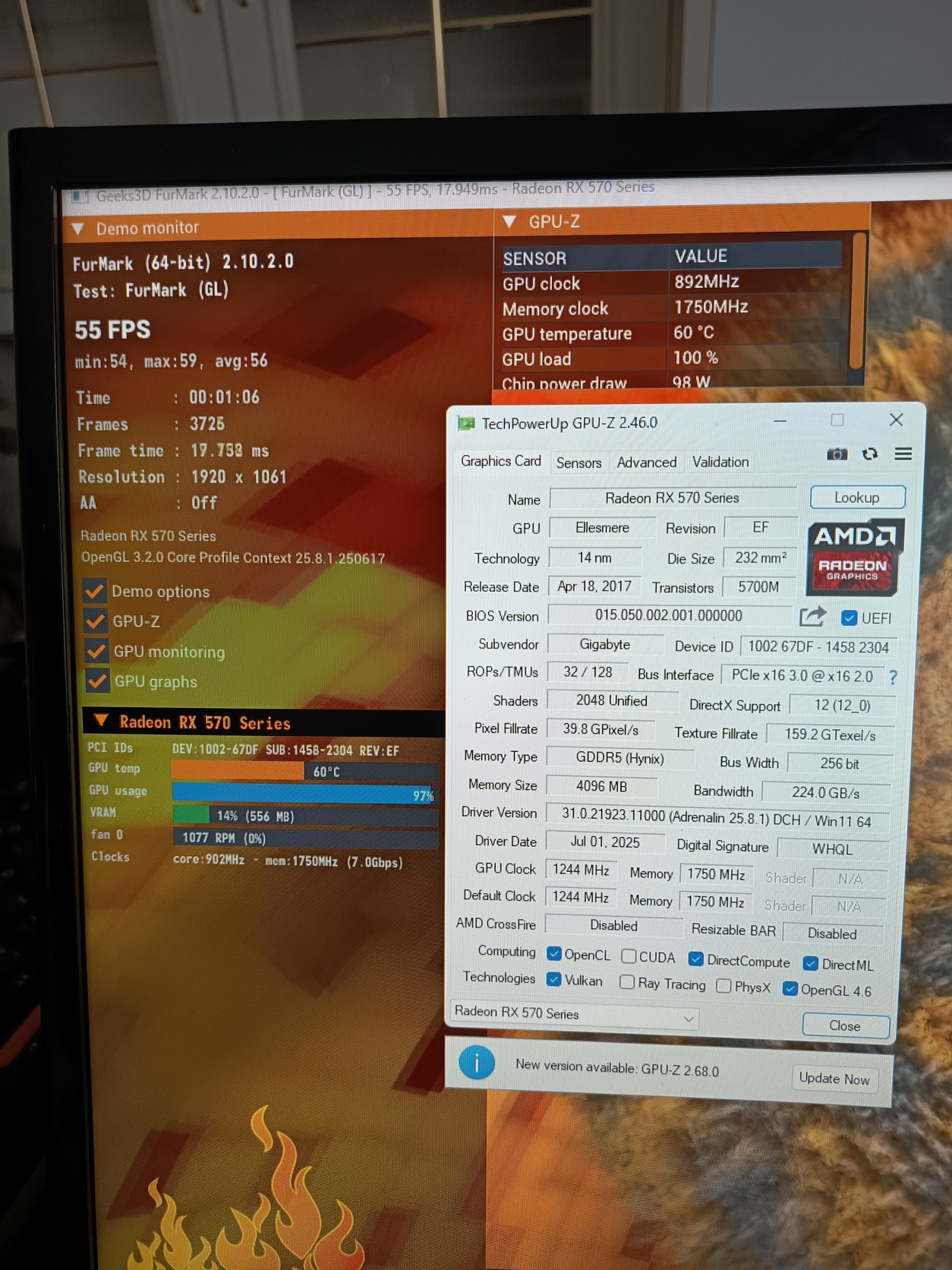Click the Name field Radeon RX 570 Series

click(x=673, y=498)
